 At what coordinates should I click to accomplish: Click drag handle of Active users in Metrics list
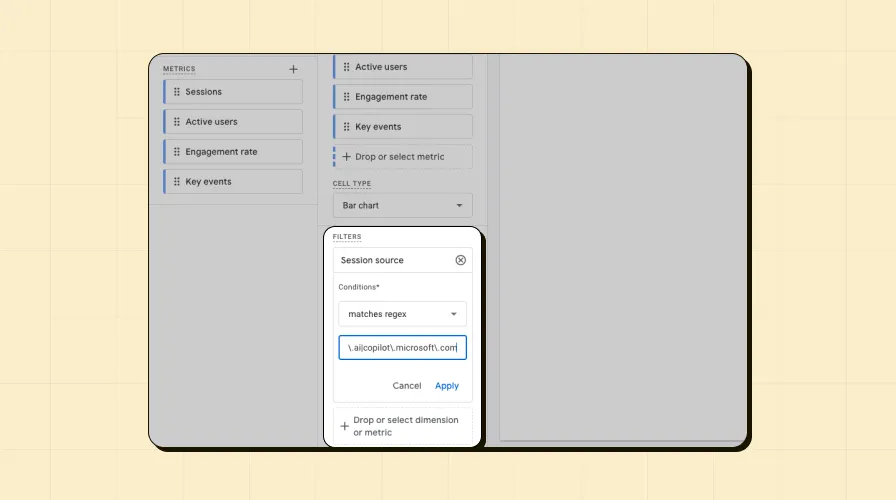tap(177, 122)
